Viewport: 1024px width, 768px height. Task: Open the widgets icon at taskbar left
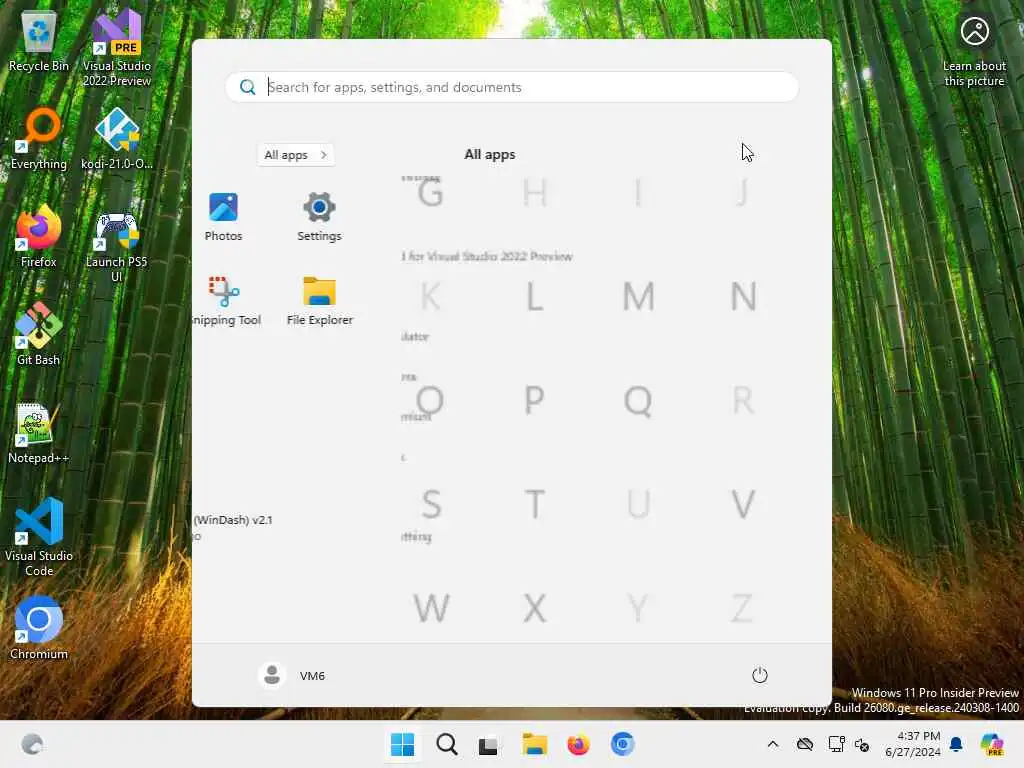(x=32, y=744)
